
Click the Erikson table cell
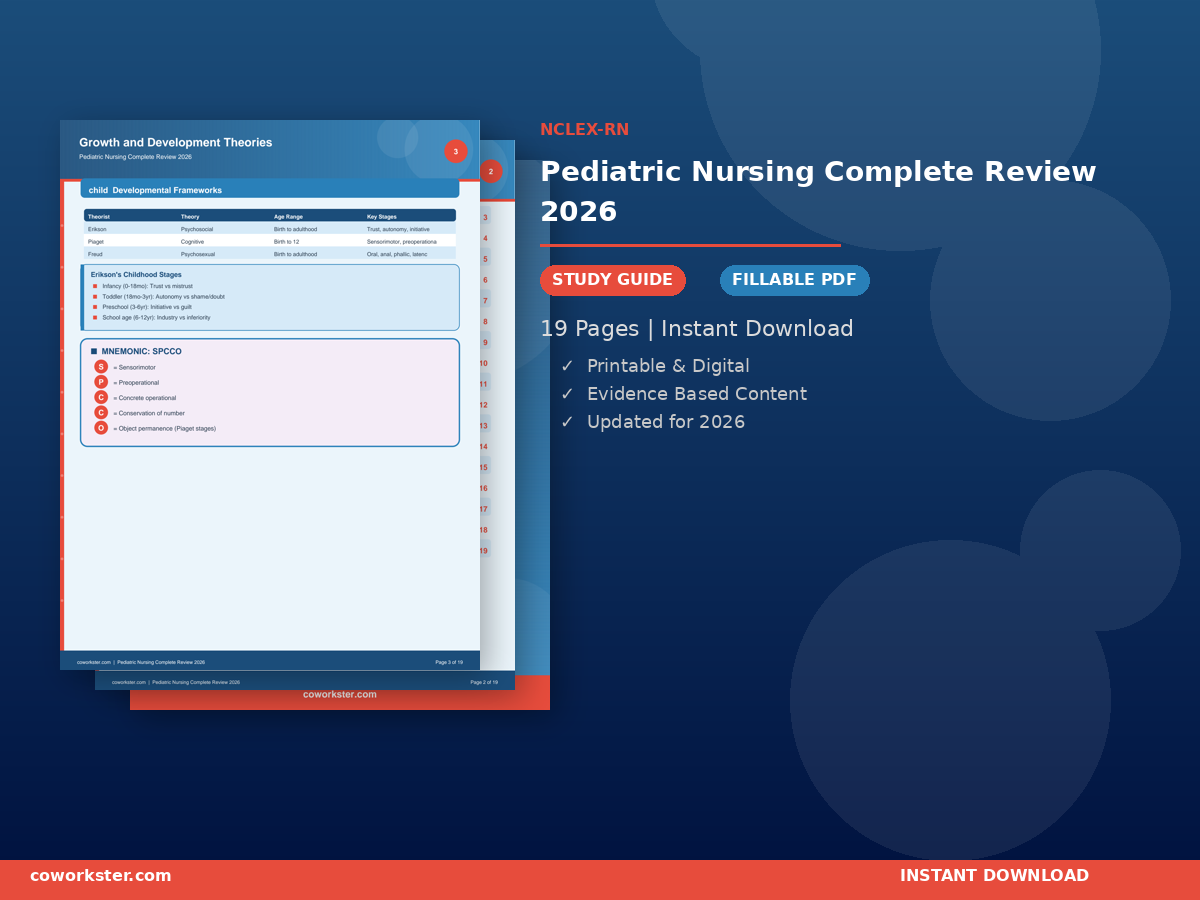click(97, 229)
